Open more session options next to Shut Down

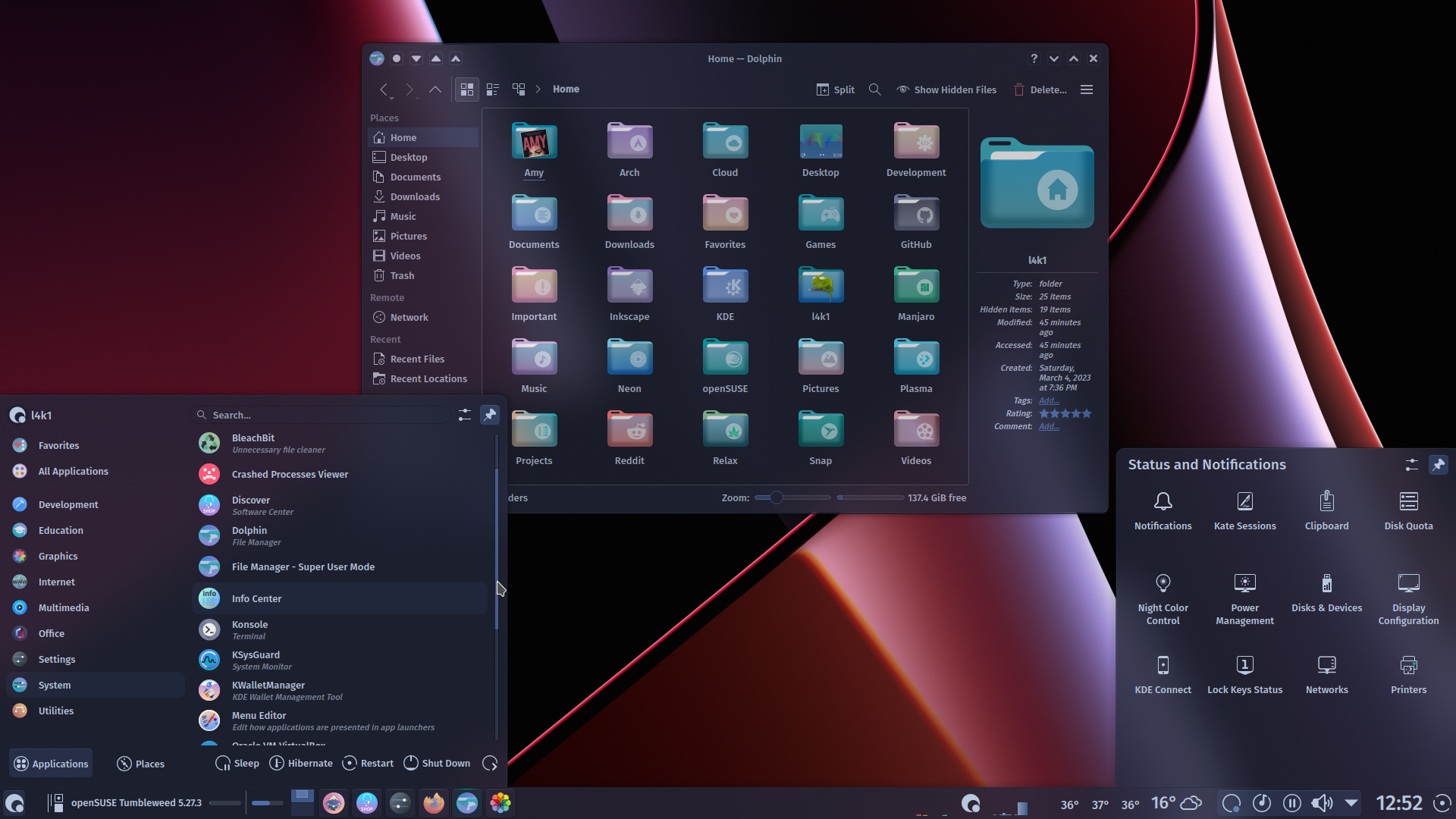click(x=491, y=763)
